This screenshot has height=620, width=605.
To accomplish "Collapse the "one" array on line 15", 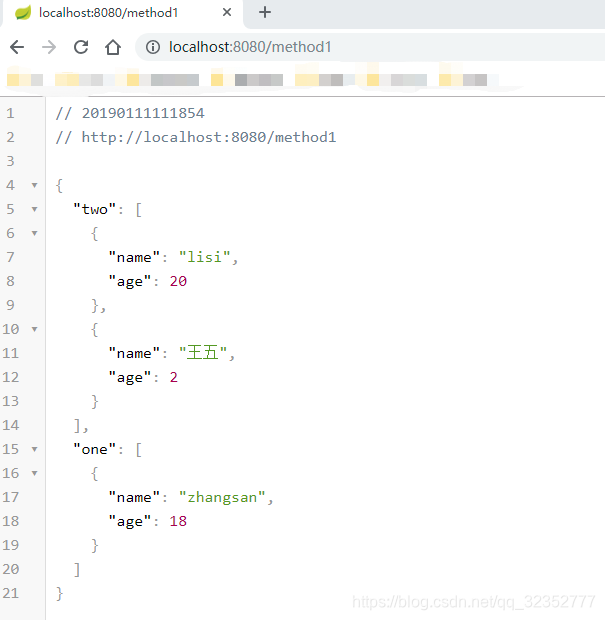I will tap(34, 449).
